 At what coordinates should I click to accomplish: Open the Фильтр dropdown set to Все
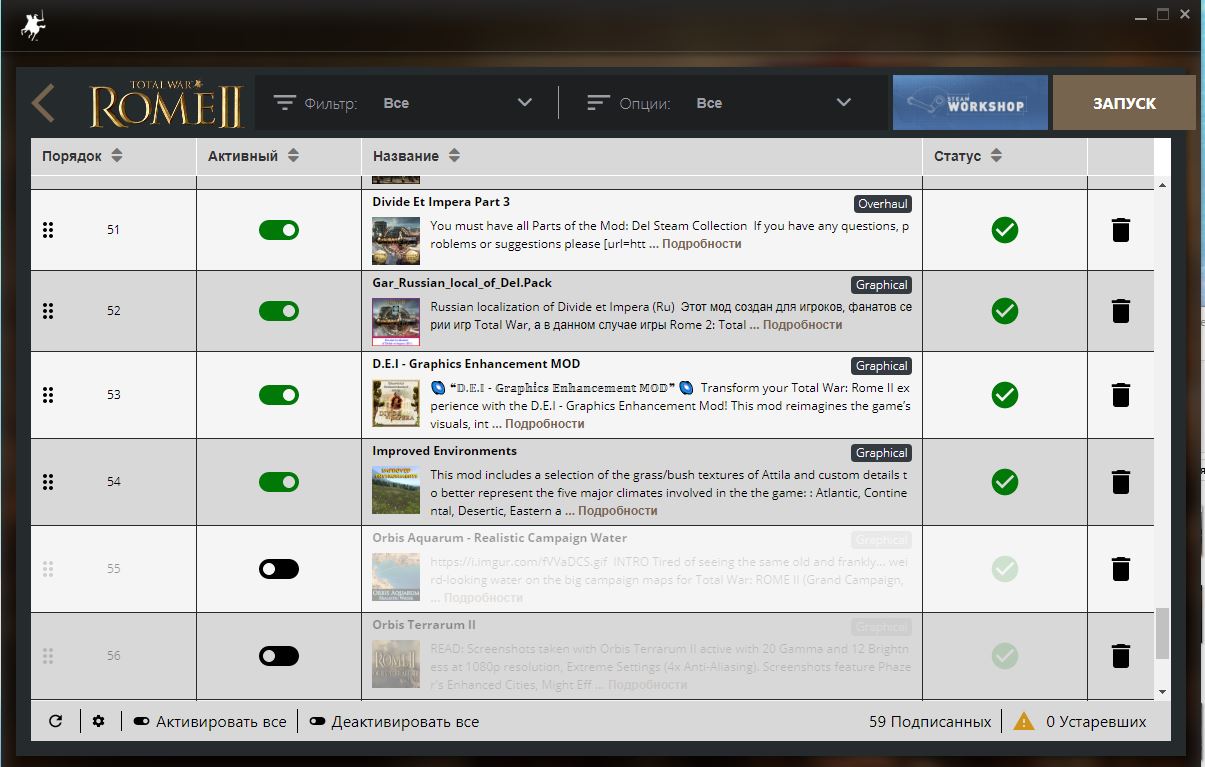[x=458, y=103]
